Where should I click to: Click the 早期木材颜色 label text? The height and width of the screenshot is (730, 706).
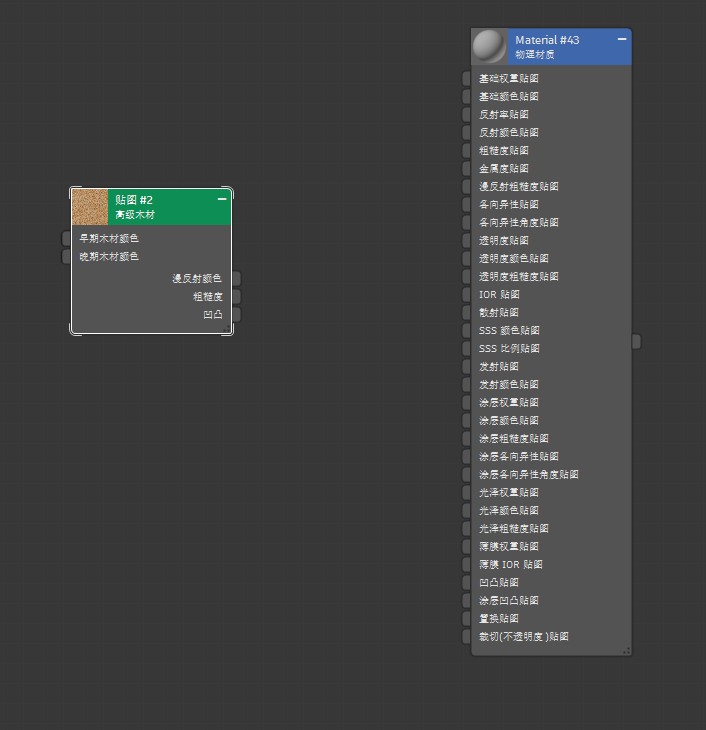coord(109,238)
